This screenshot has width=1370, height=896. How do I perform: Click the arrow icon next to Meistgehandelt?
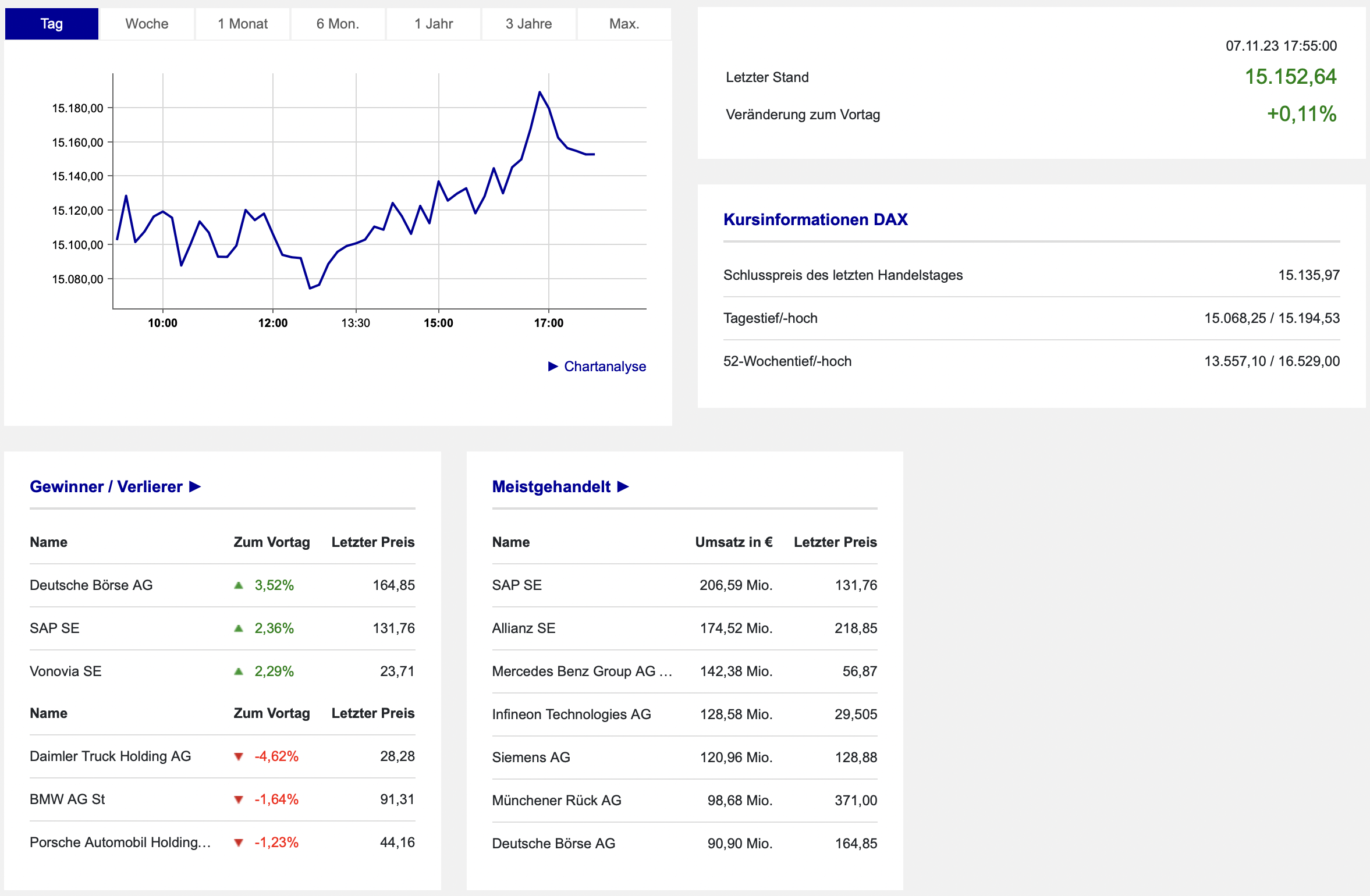[623, 486]
